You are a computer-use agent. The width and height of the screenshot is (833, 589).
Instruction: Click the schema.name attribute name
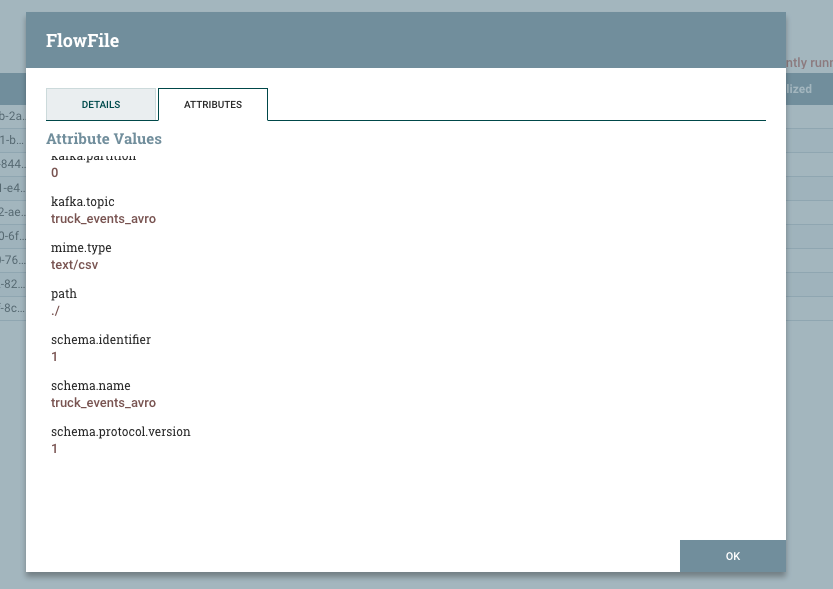click(x=90, y=386)
